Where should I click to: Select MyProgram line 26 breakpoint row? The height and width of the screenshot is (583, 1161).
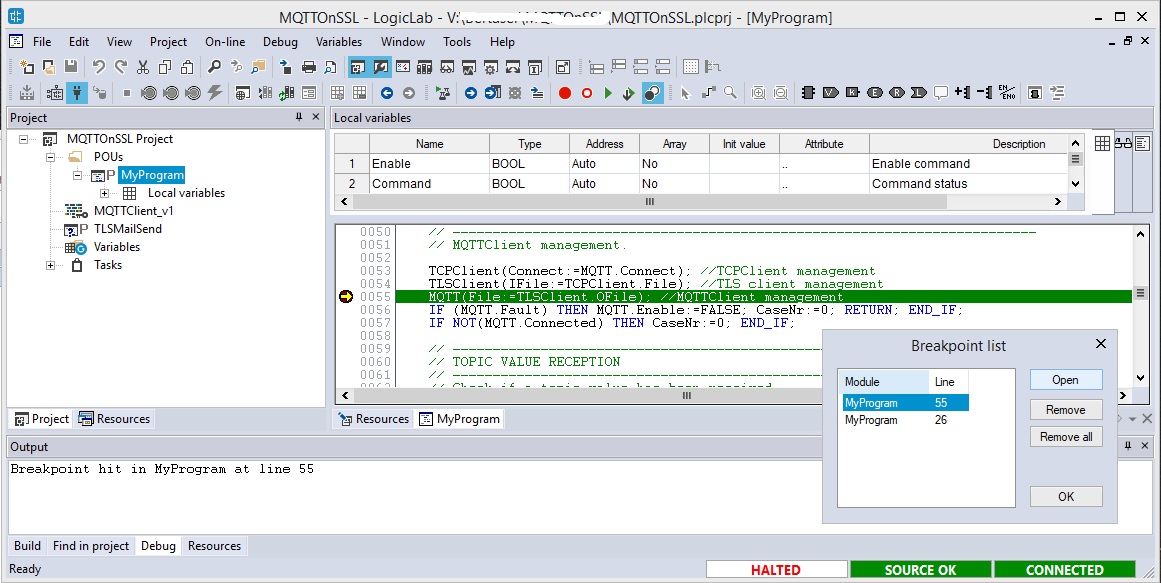(906, 420)
